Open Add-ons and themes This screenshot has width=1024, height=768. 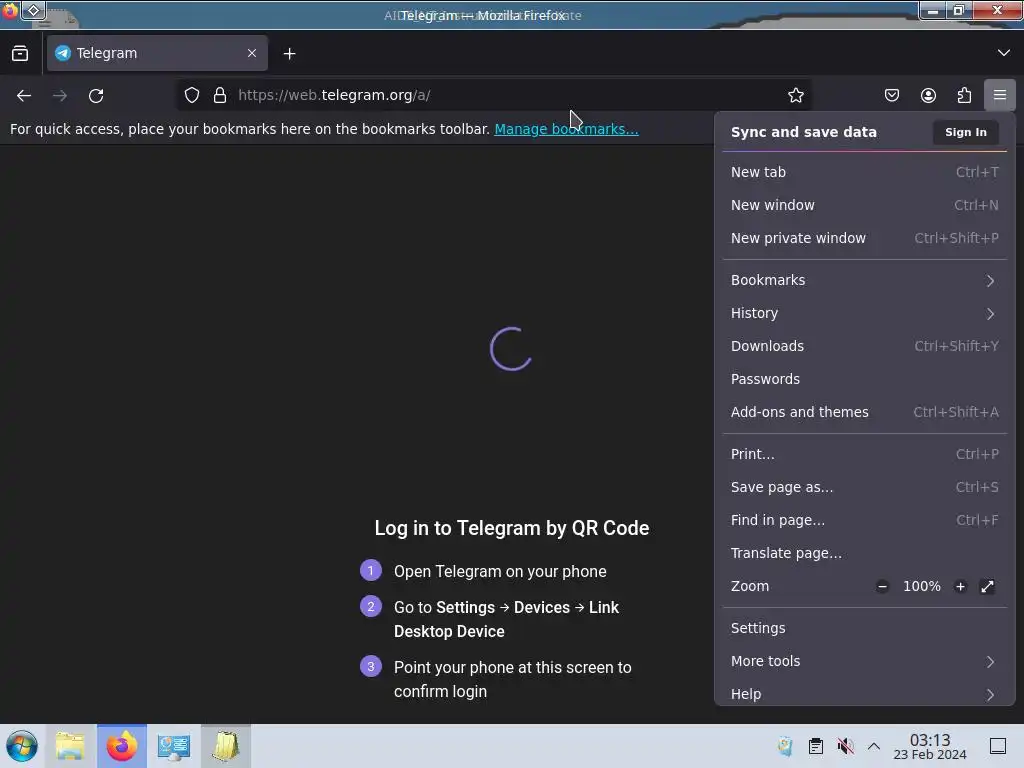click(865, 412)
